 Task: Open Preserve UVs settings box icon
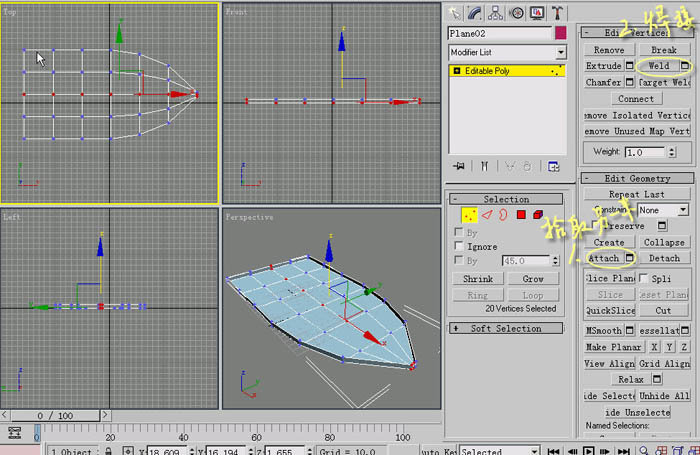tap(662, 226)
